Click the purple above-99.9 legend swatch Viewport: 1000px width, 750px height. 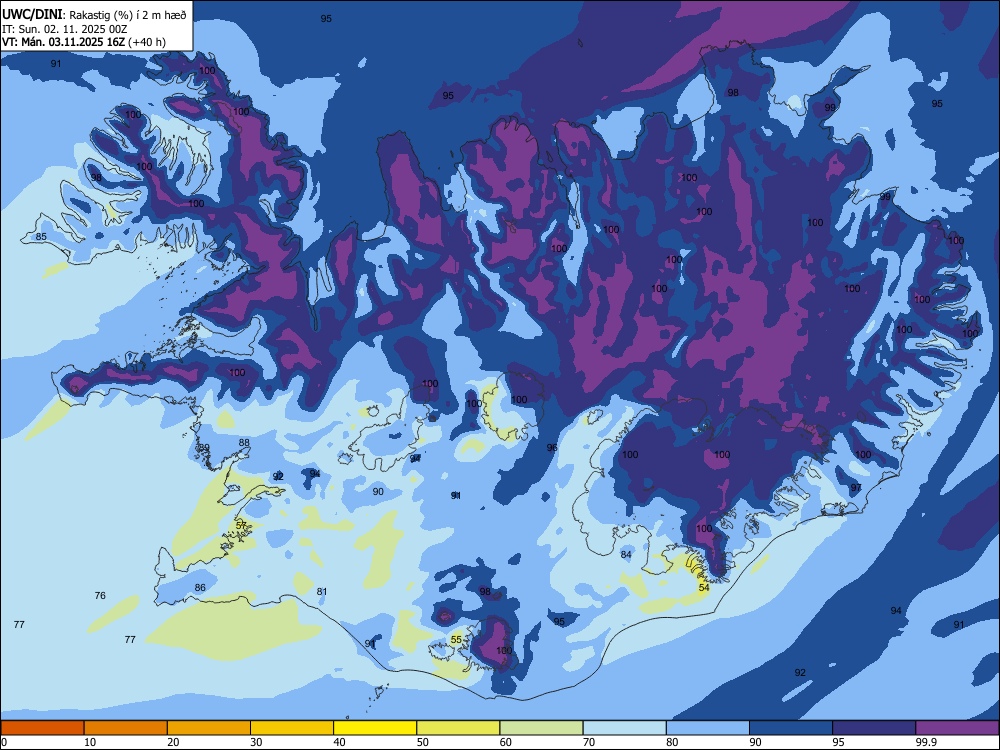(x=957, y=728)
